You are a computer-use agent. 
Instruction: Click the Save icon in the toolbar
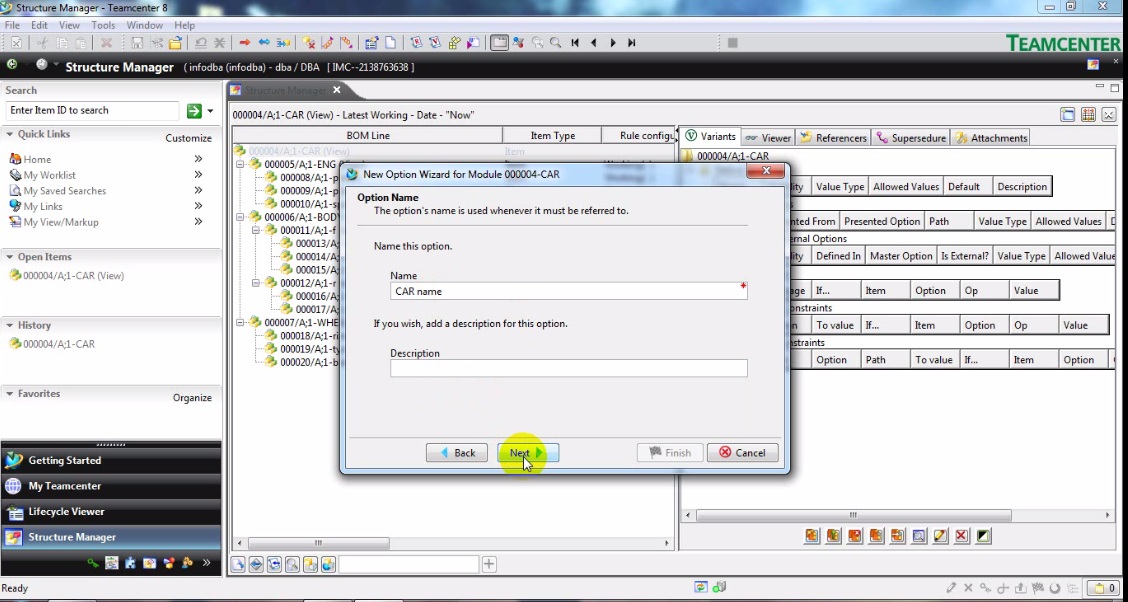(x=138, y=42)
